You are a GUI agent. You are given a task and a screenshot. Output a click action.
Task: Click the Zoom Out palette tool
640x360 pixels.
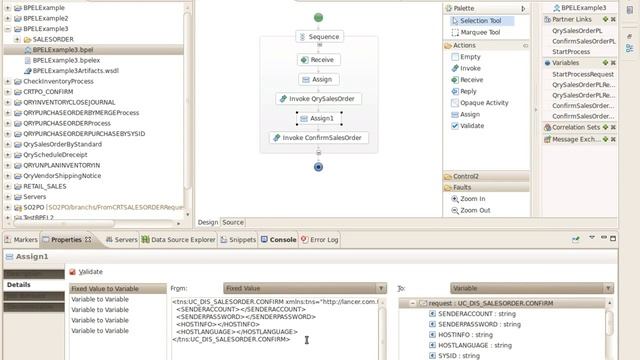tap(471, 211)
